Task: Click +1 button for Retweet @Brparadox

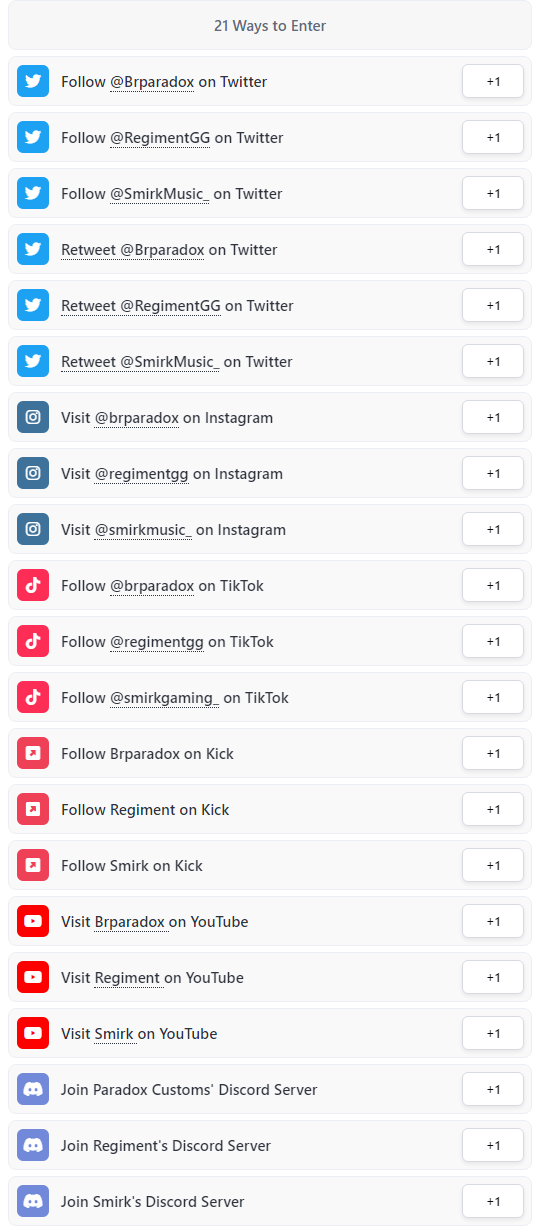Action: [x=493, y=250]
